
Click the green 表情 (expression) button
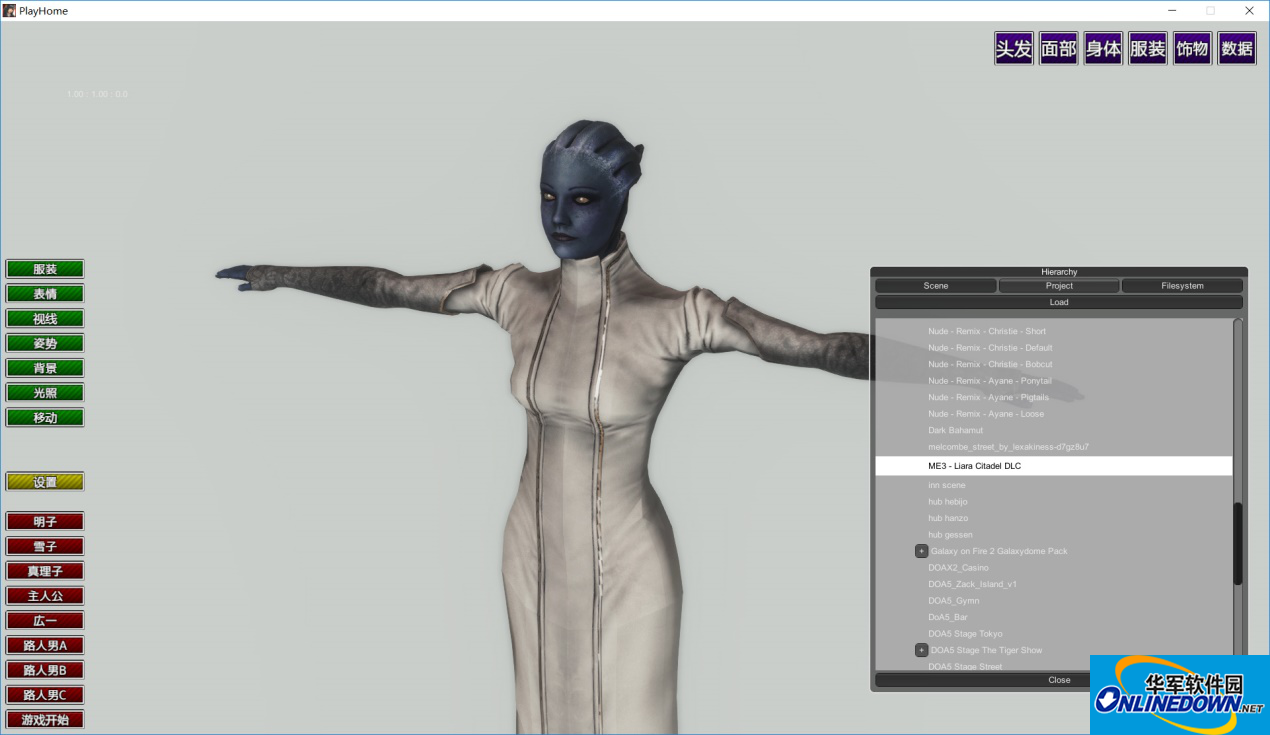pyautogui.click(x=45, y=294)
